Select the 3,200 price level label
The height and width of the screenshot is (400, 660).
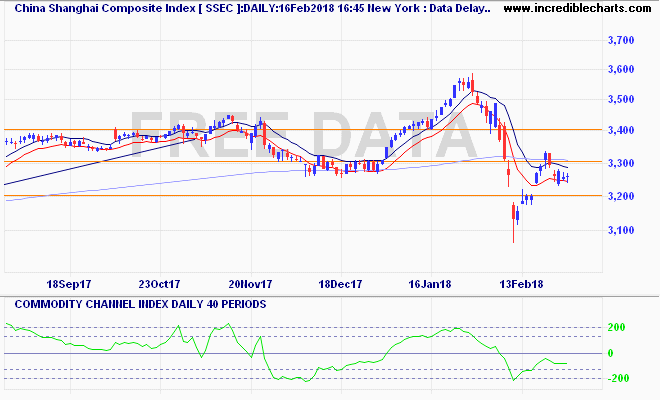tap(621, 196)
